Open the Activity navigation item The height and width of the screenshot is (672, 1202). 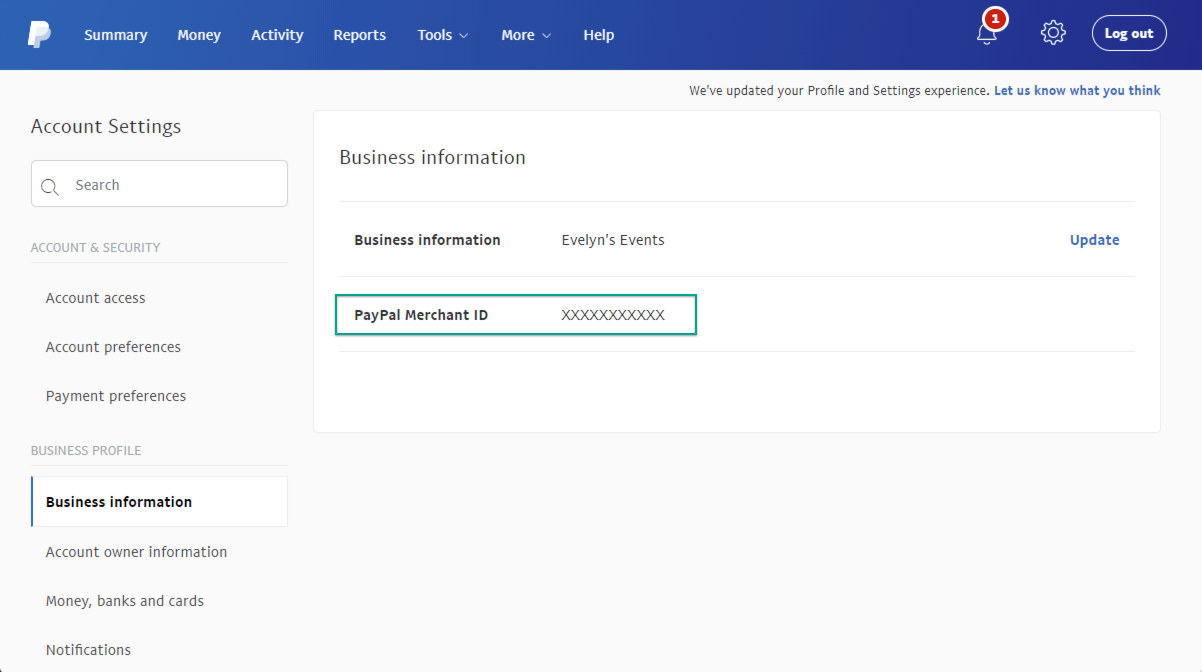tap(277, 34)
